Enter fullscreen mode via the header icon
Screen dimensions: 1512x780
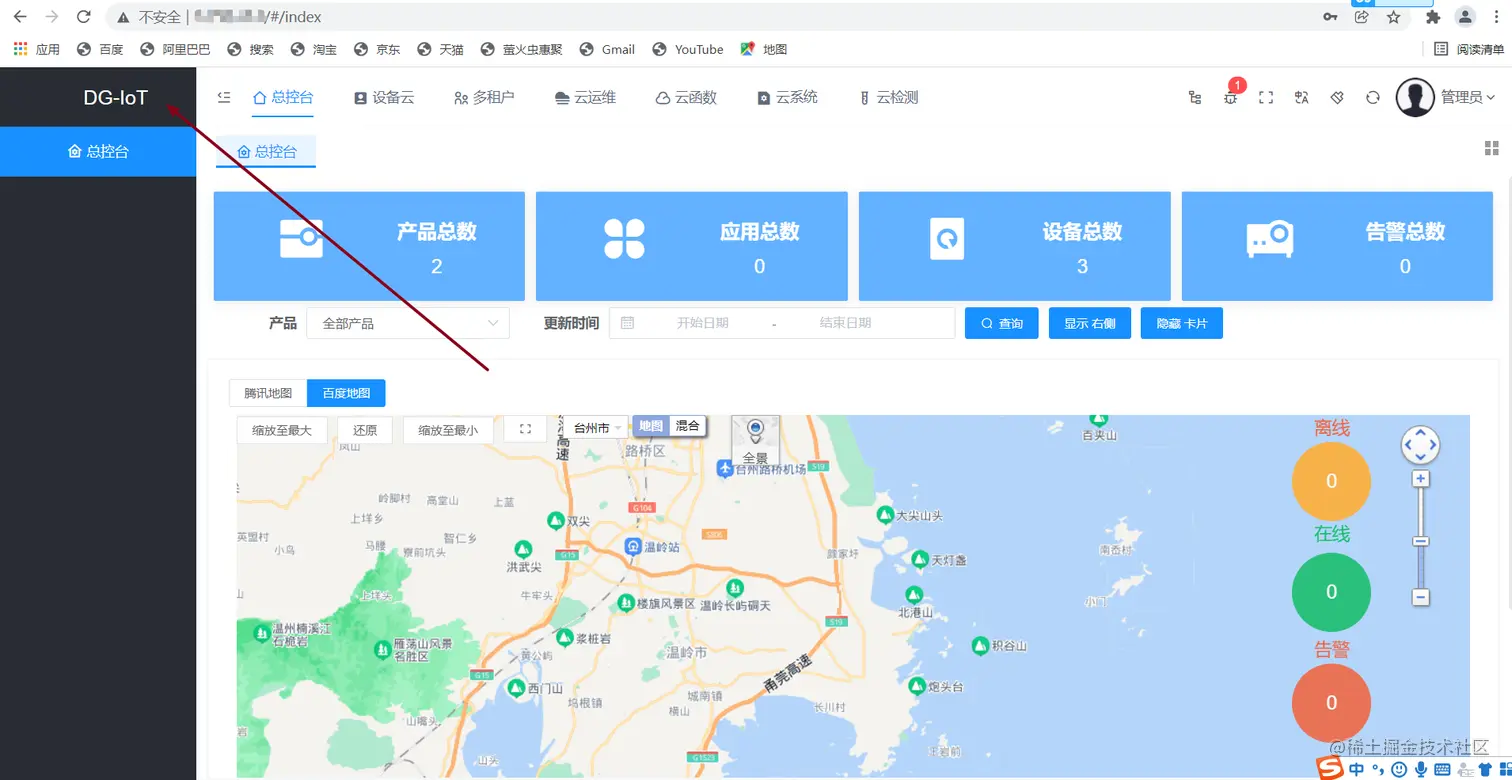pyautogui.click(x=1266, y=97)
